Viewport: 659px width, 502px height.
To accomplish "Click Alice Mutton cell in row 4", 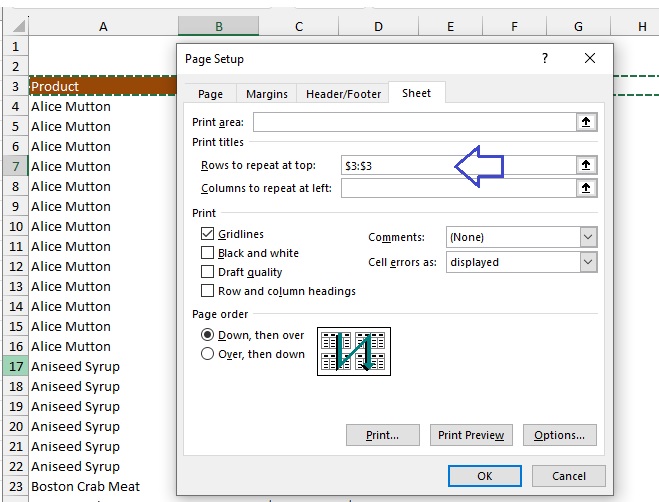I will [103, 106].
